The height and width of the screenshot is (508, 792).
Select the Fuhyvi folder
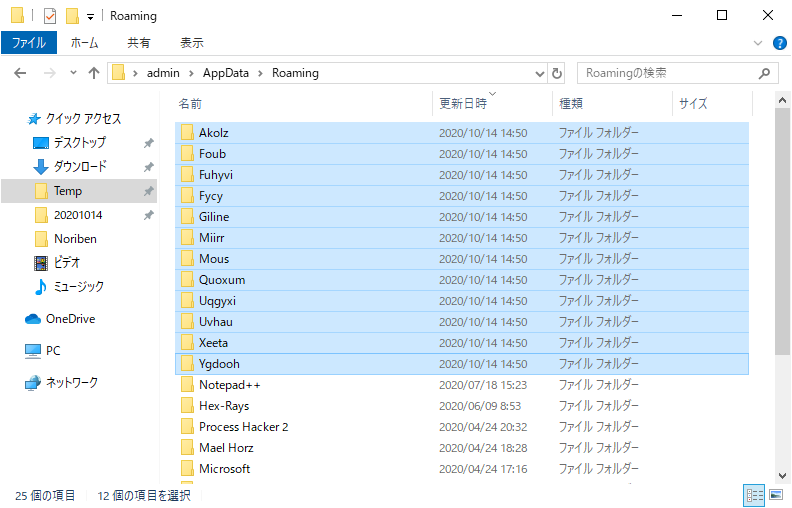pos(462,175)
